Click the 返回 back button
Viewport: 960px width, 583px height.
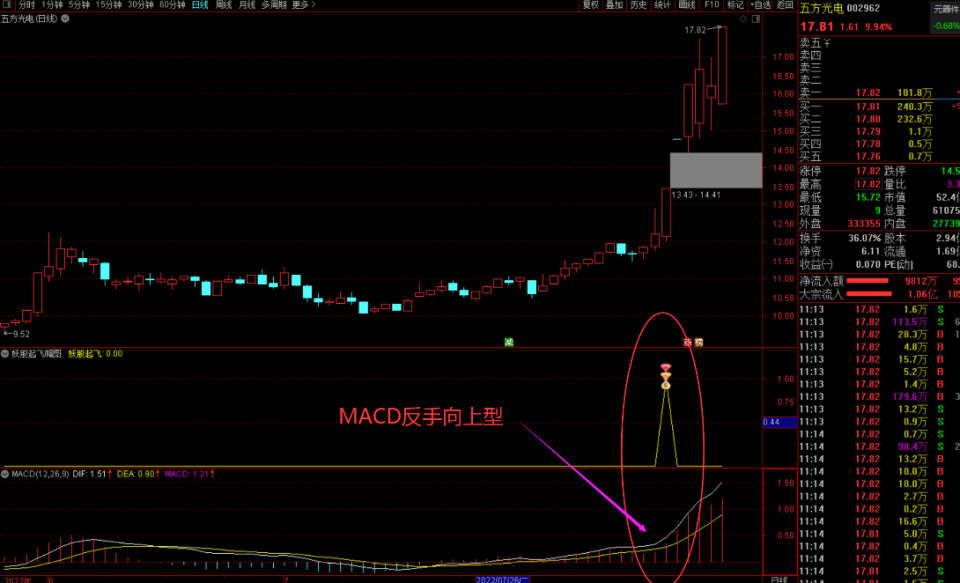click(785, 5)
